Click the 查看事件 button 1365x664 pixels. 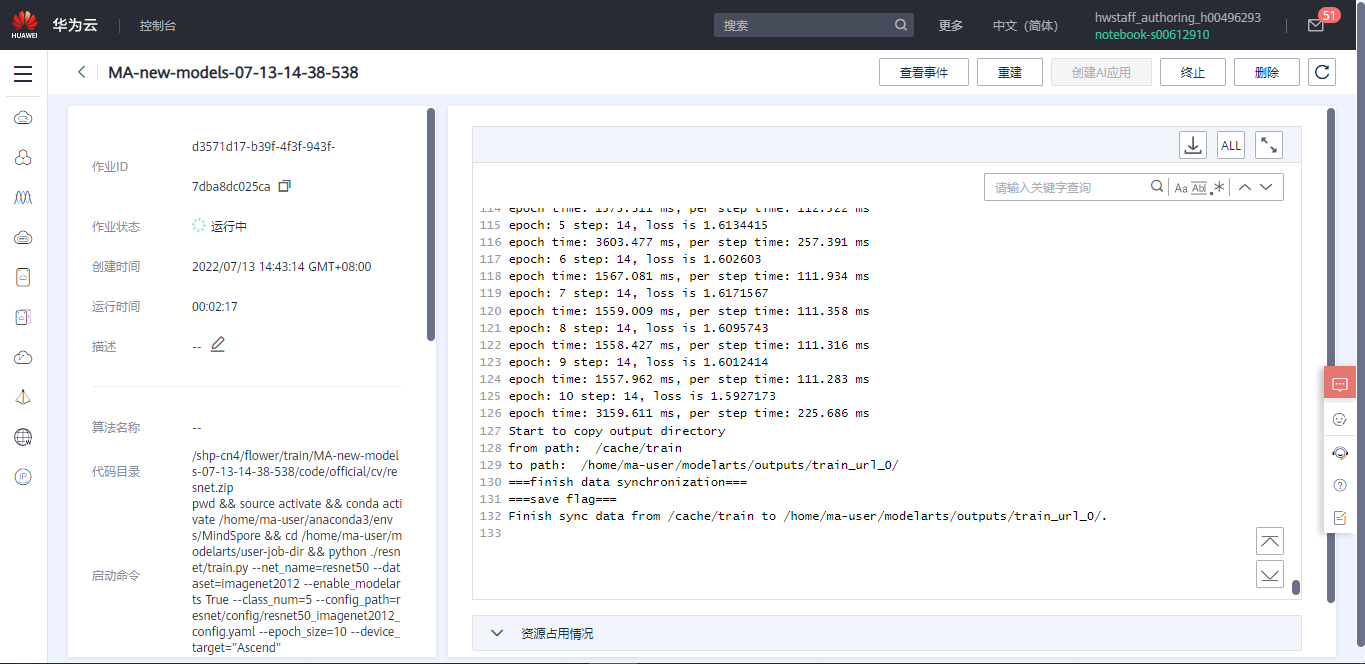click(x=924, y=72)
